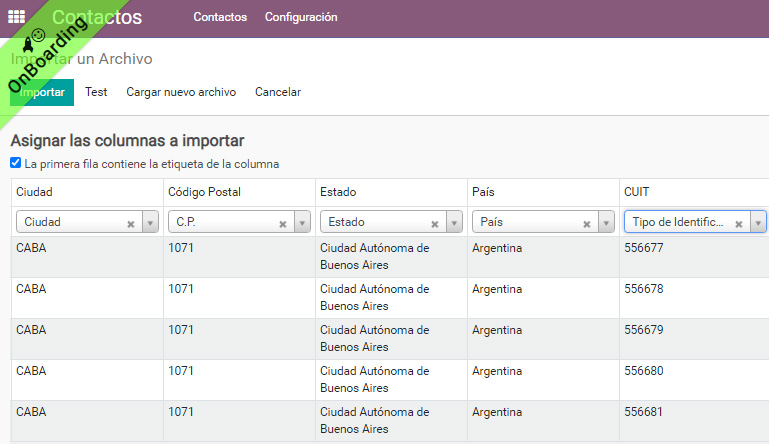Expand the País mapping dropdown arrow
Viewport: 769px width, 444px height.
click(606, 222)
